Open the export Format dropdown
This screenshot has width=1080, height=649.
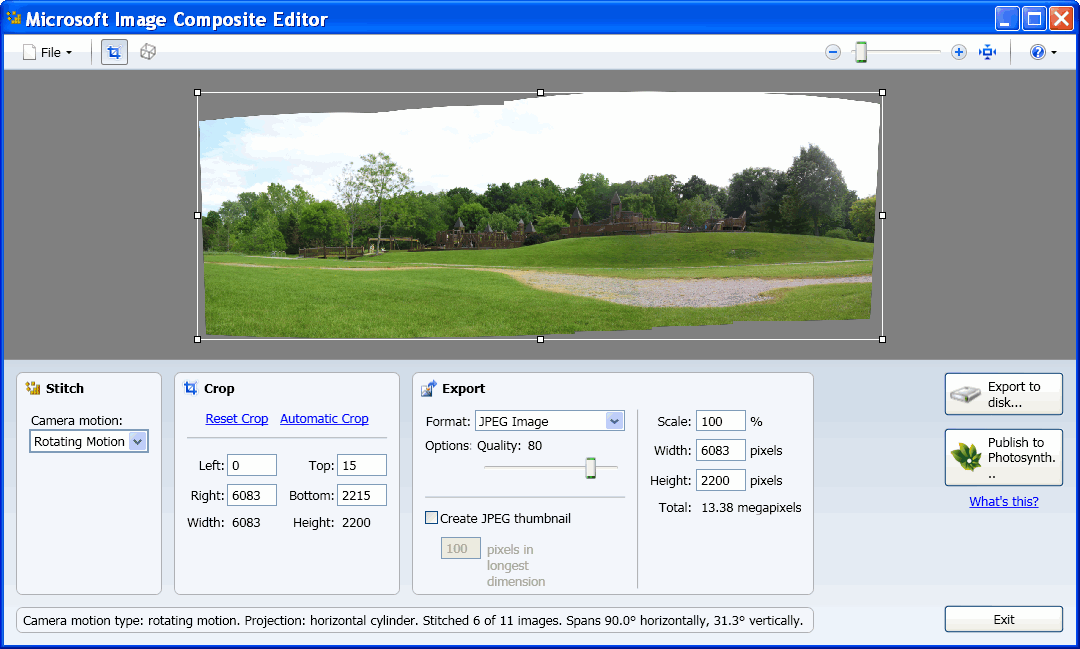[550, 421]
